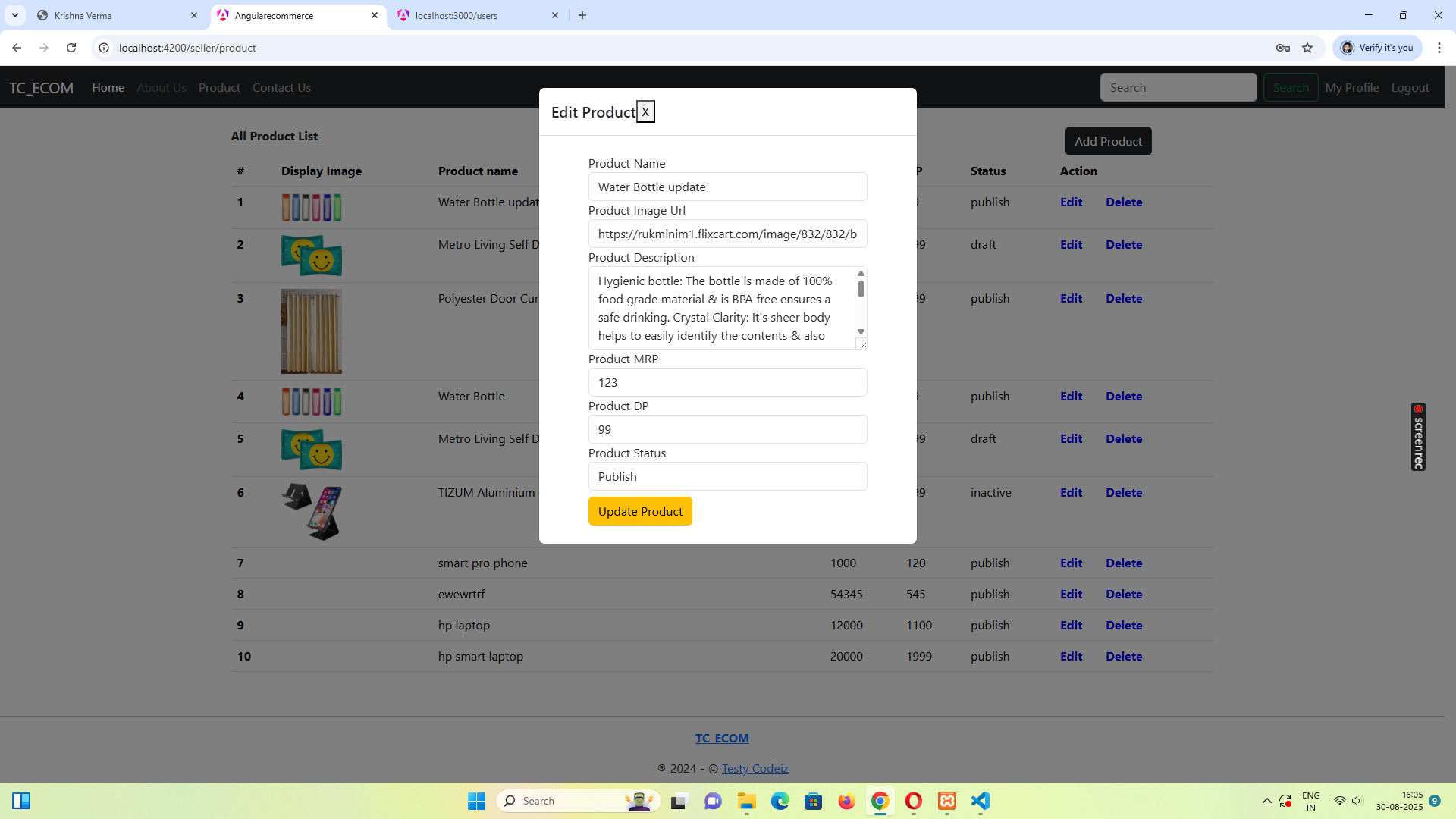Close the Angularecommerce tab
This screenshot has width=1456, height=819.
(x=375, y=15)
